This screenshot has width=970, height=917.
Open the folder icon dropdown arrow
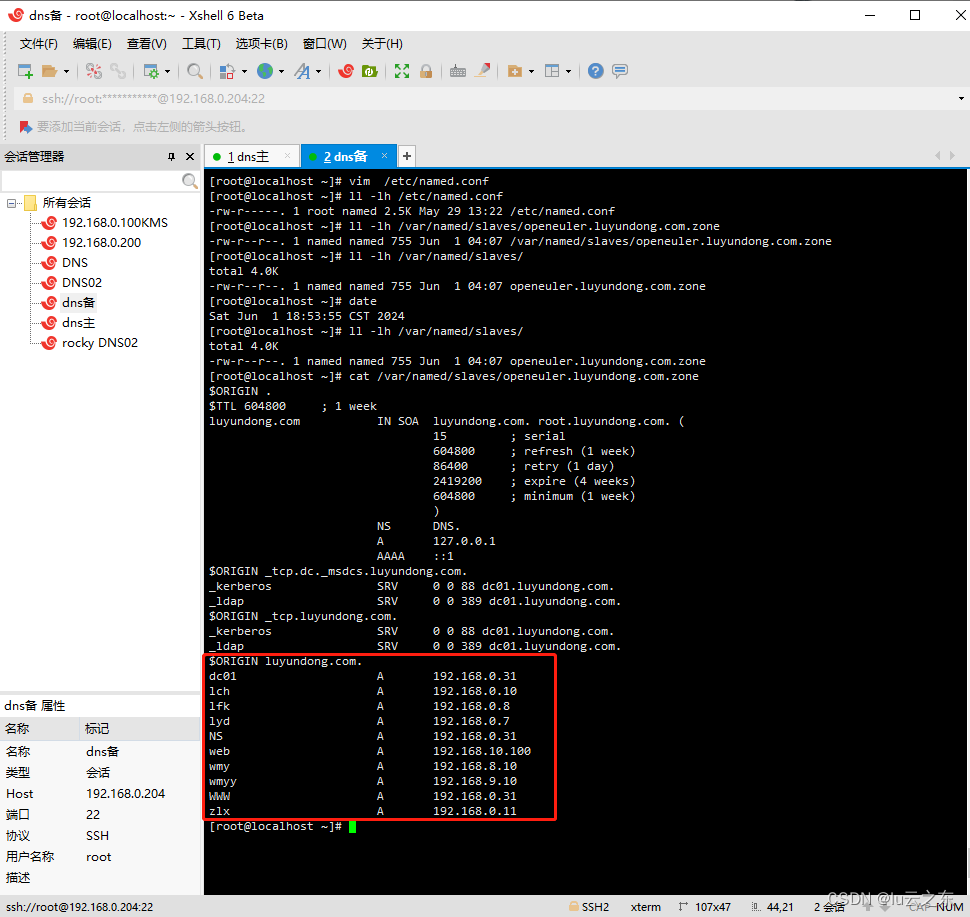click(66, 72)
